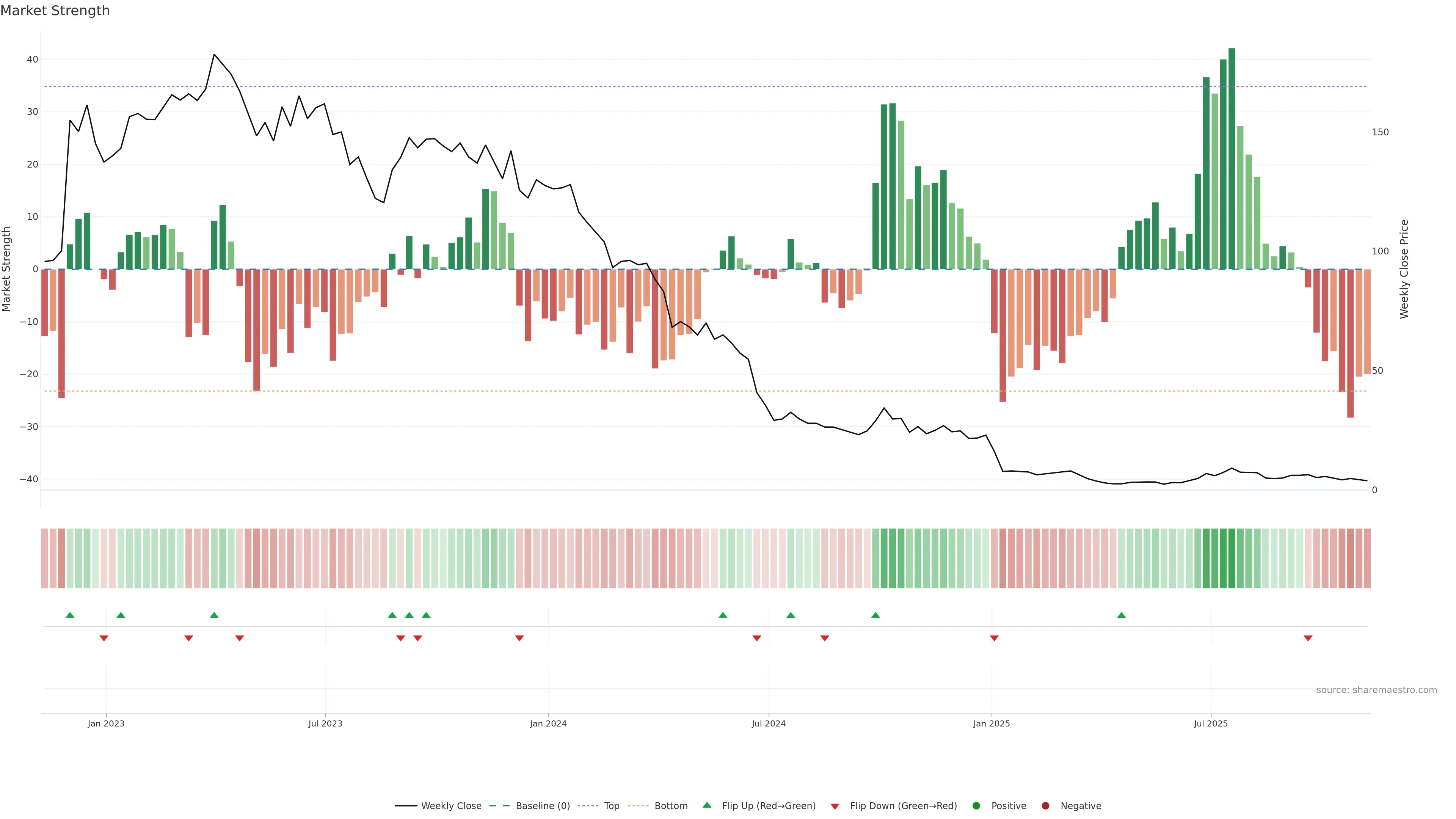
Task: Click the Positive green circle legend icon
Action: pos(976,806)
